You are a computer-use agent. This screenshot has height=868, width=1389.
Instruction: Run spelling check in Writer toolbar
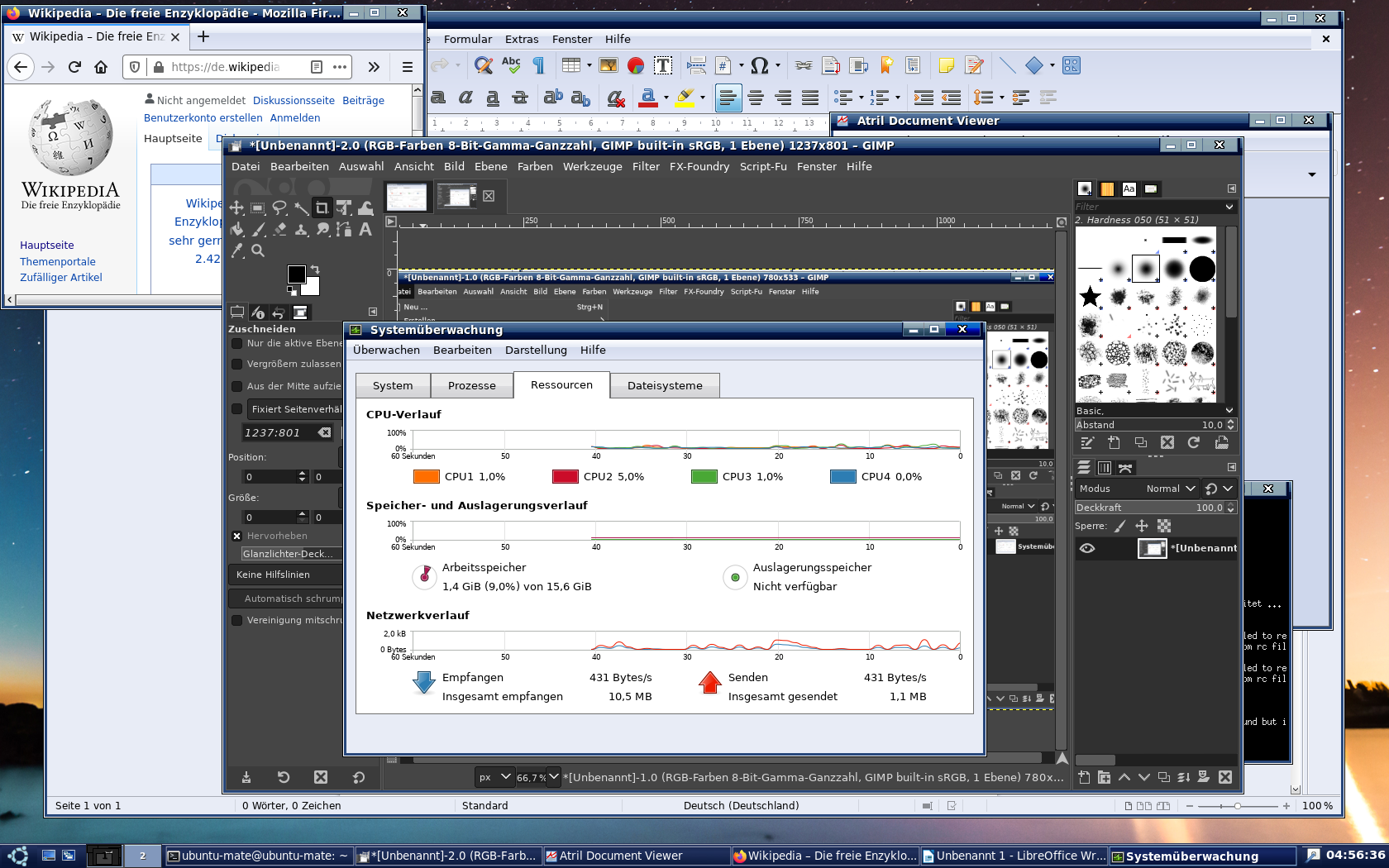(x=511, y=65)
